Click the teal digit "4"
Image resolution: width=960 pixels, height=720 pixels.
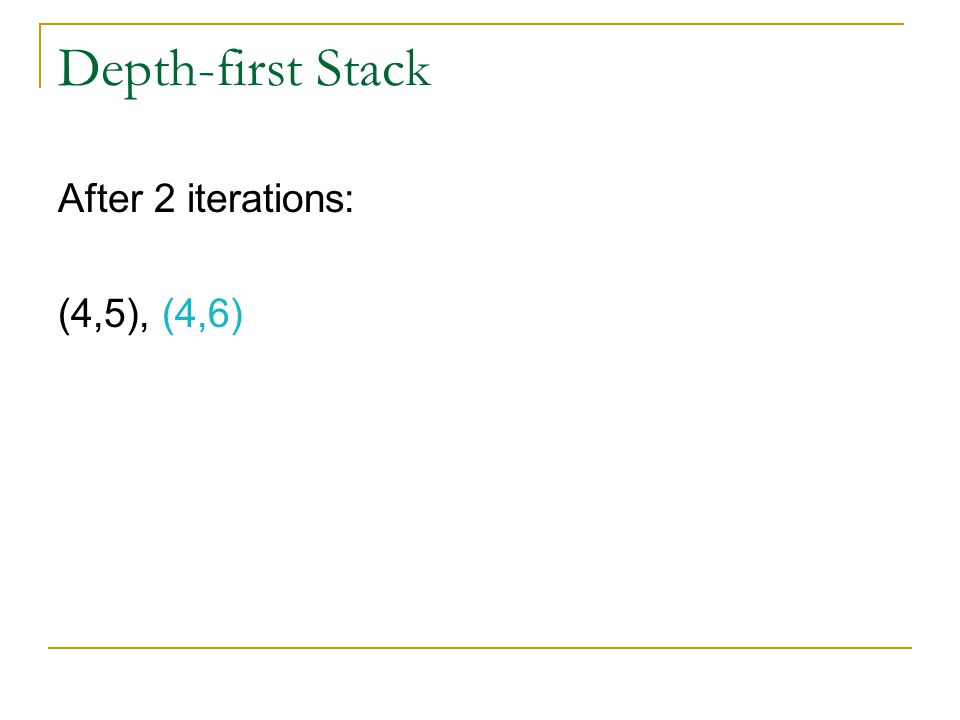(186, 313)
